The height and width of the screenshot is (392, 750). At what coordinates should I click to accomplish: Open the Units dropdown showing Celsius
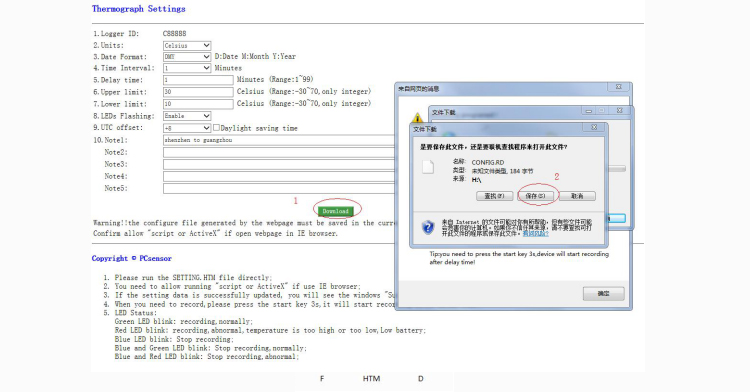187,45
